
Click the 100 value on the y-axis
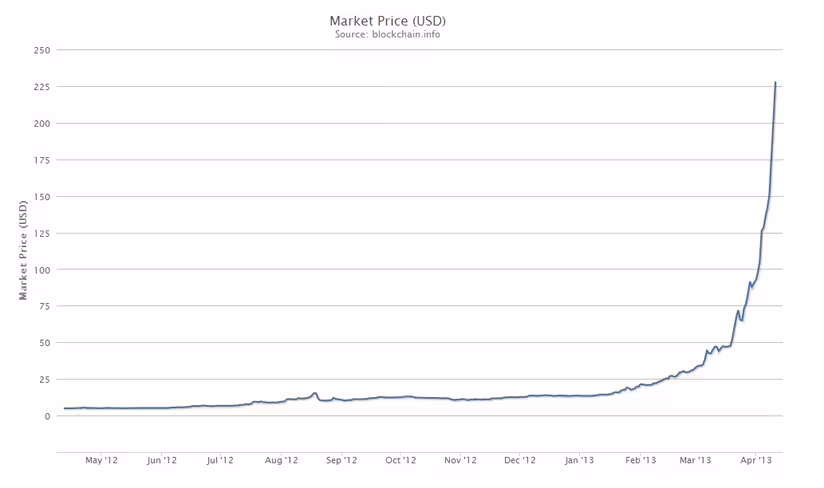pyautogui.click(x=42, y=270)
